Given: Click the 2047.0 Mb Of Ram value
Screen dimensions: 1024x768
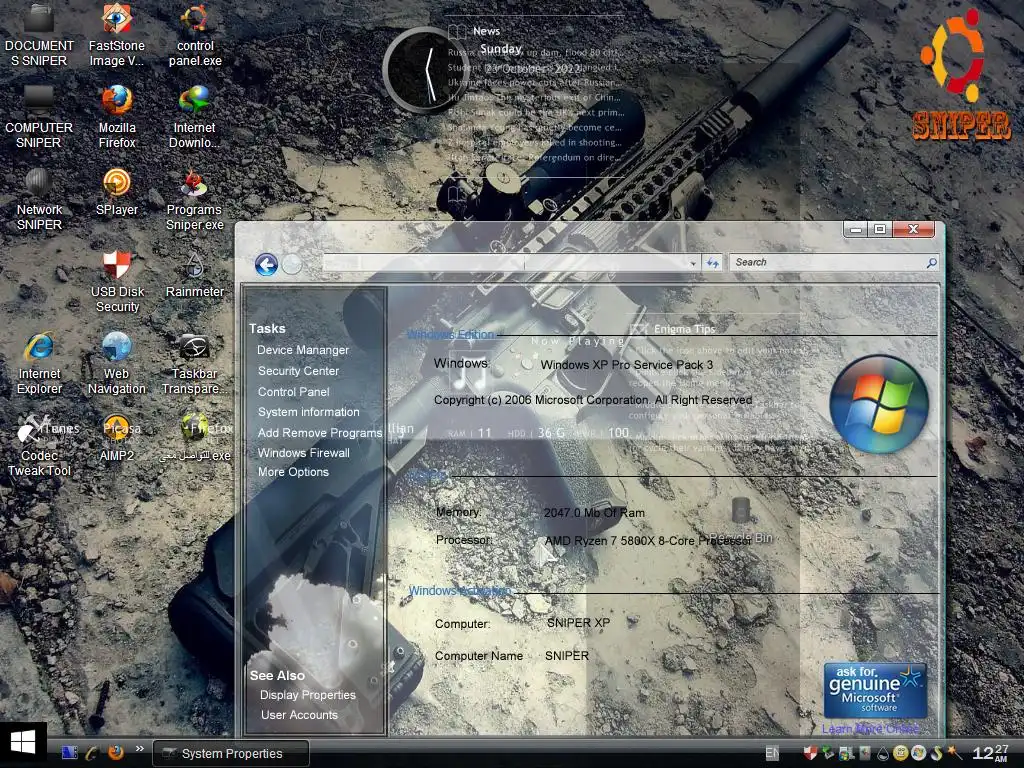Looking at the screenshot, I should [x=594, y=513].
